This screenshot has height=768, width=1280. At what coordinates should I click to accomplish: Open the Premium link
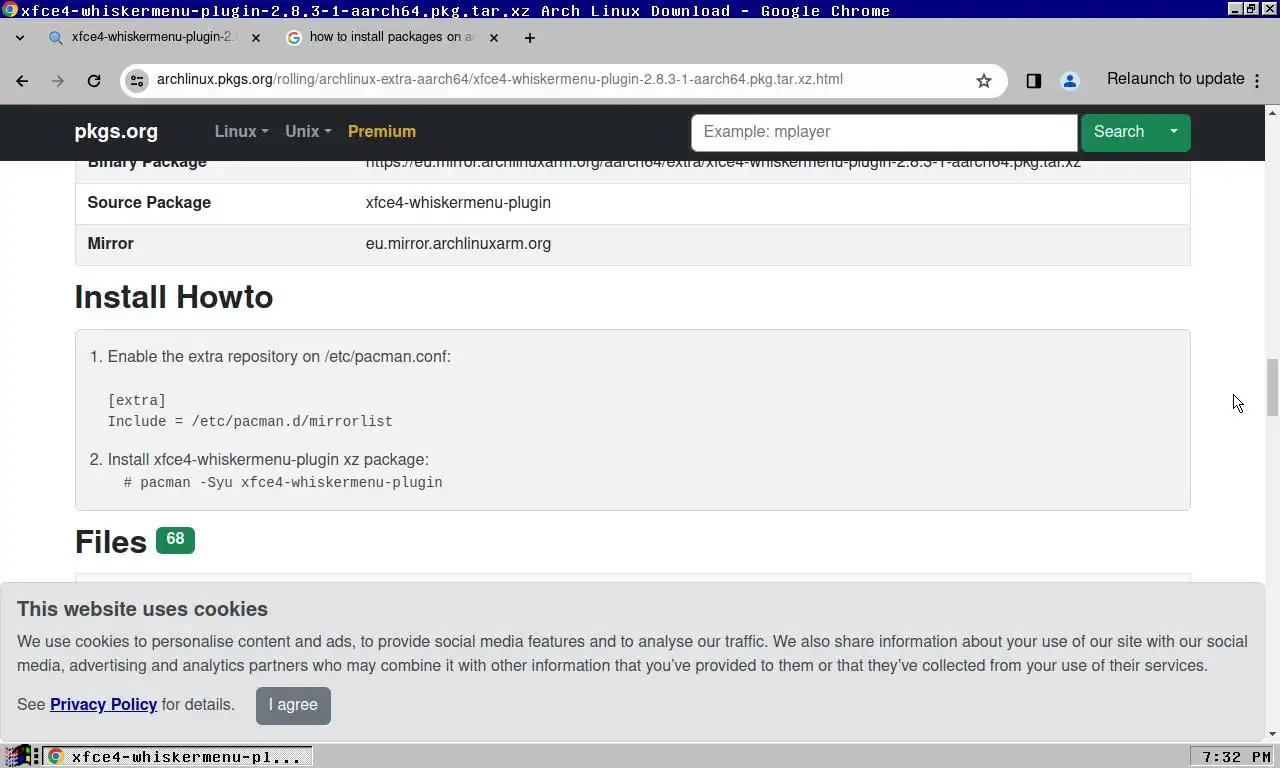[382, 131]
